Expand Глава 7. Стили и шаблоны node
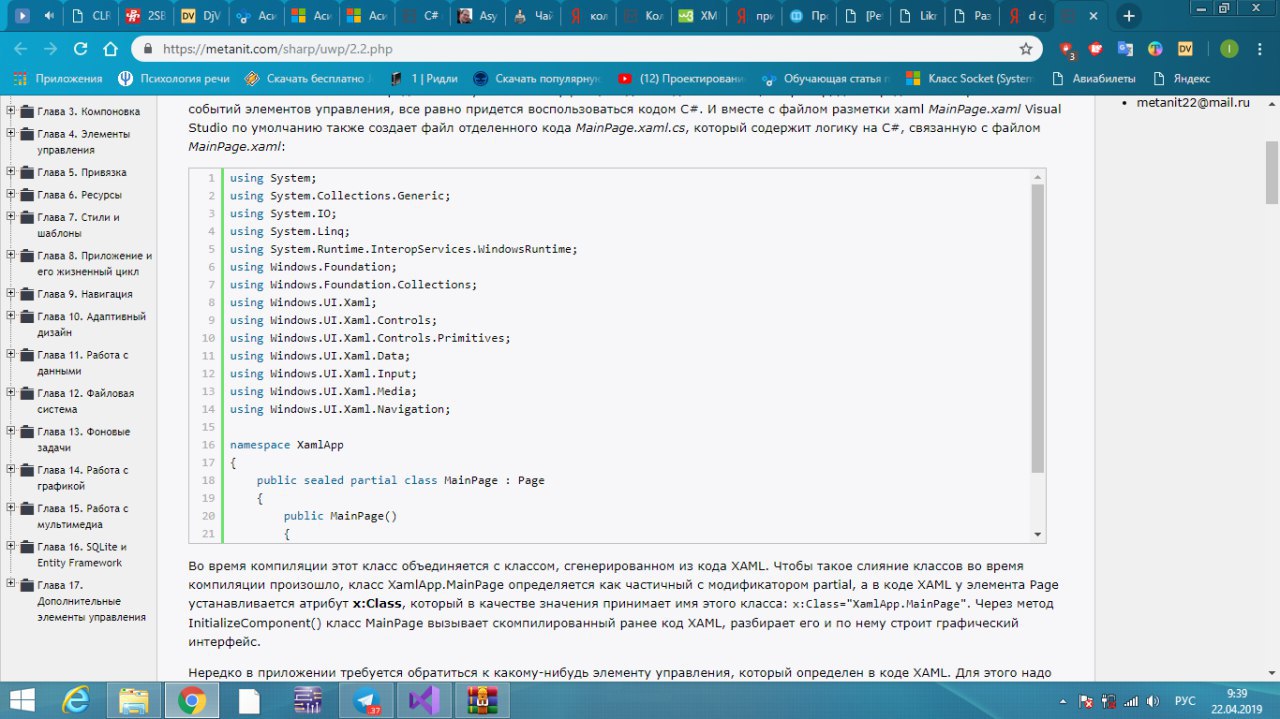The width and height of the screenshot is (1280, 719). point(11,216)
